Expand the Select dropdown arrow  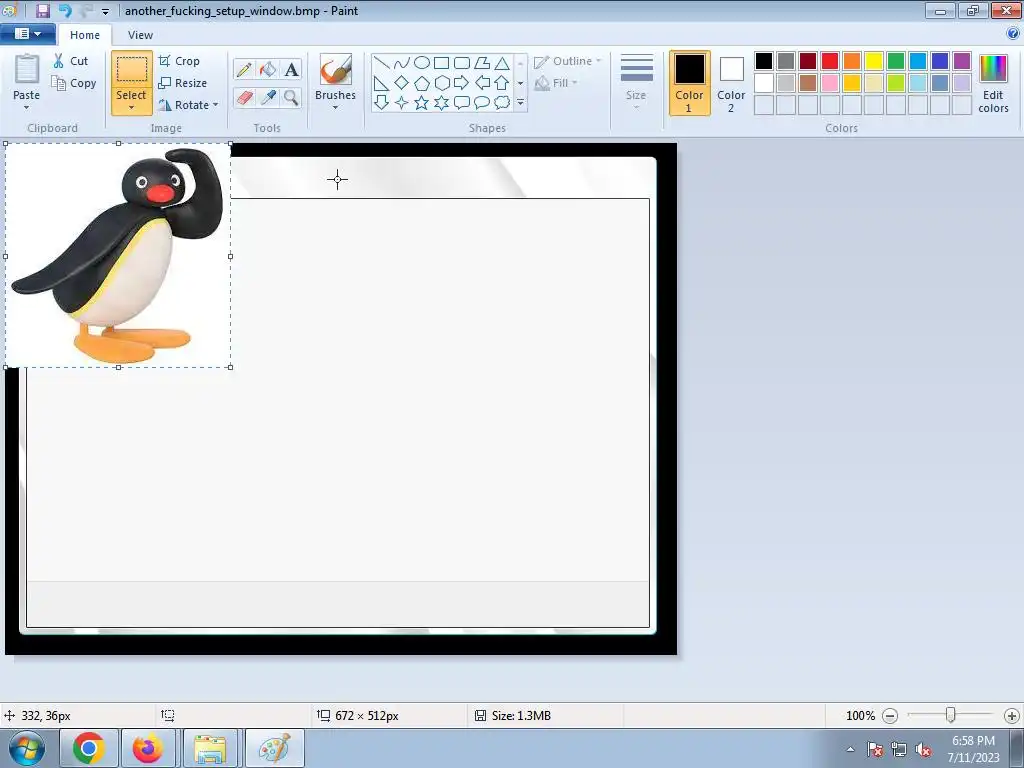(131, 108)
